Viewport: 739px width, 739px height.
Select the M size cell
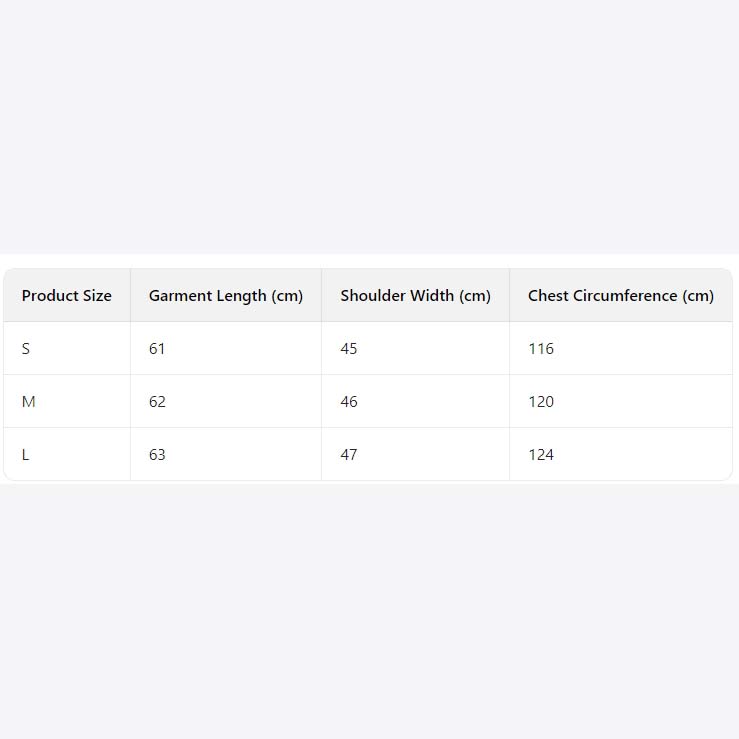coord(28,402)
